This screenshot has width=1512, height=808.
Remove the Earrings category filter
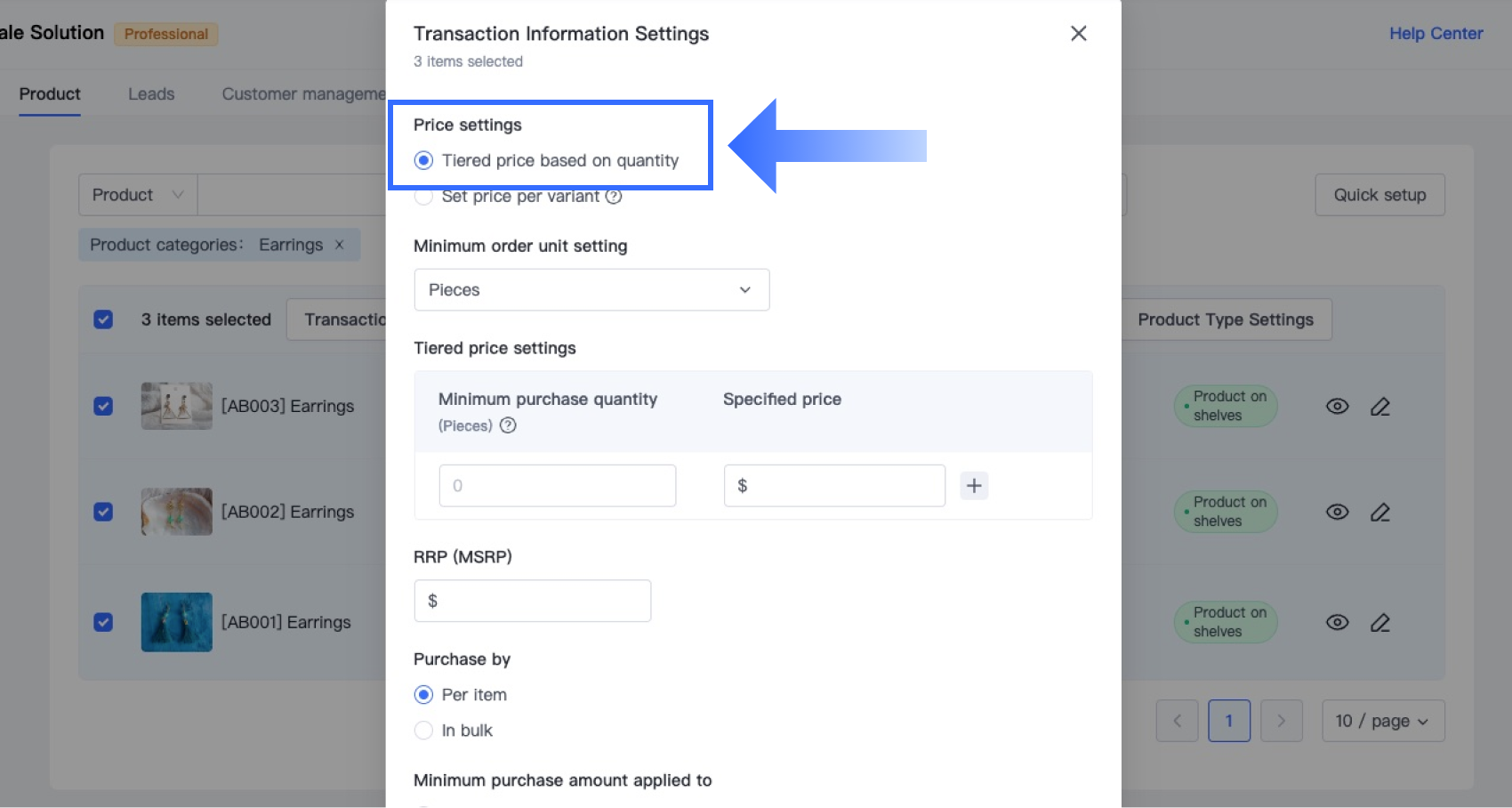[x=339, y=245]
